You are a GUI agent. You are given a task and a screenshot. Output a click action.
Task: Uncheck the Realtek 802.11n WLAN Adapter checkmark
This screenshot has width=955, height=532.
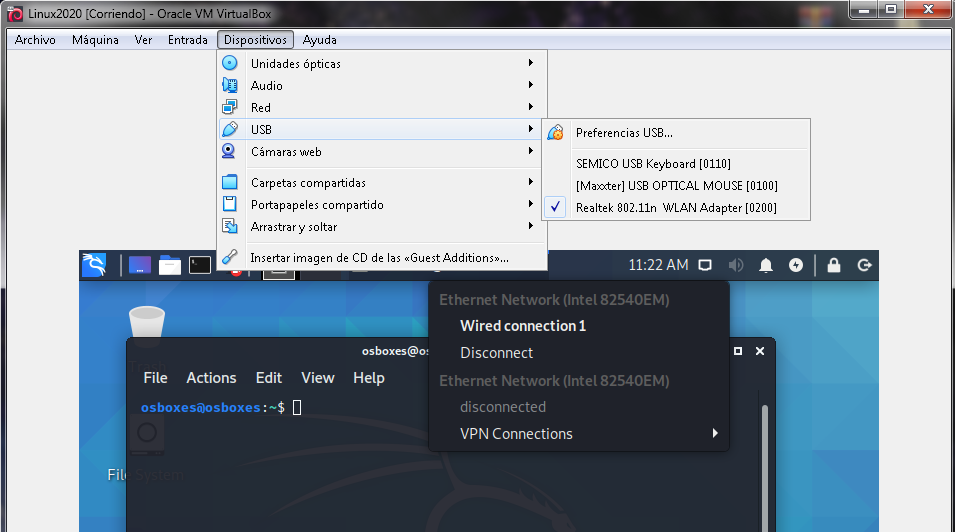[555, 207]
